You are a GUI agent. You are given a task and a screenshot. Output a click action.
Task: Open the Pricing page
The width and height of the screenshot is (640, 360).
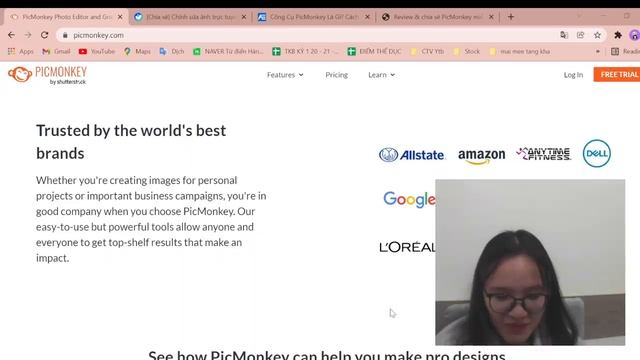click(x=337, y=75)
